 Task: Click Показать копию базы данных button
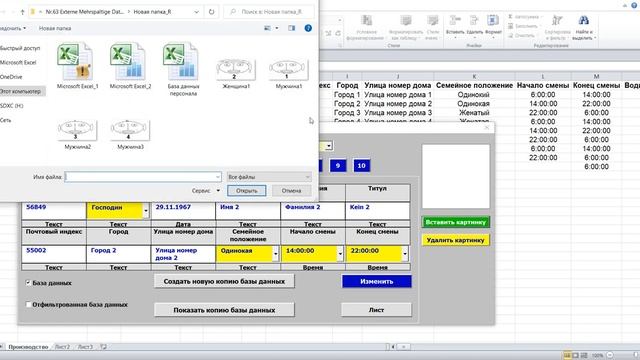coord(224,310)
